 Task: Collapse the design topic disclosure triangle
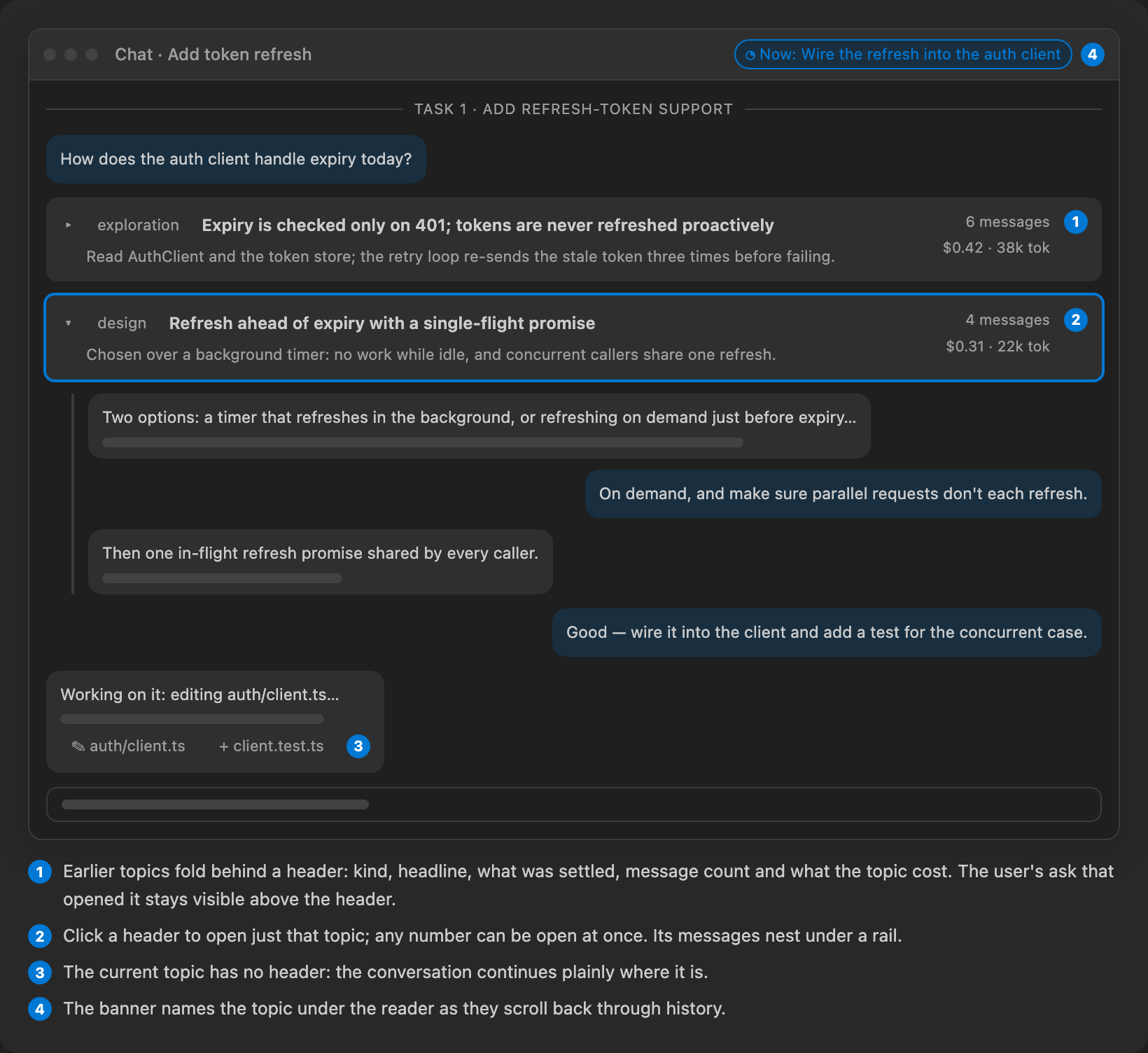[68, 323]
